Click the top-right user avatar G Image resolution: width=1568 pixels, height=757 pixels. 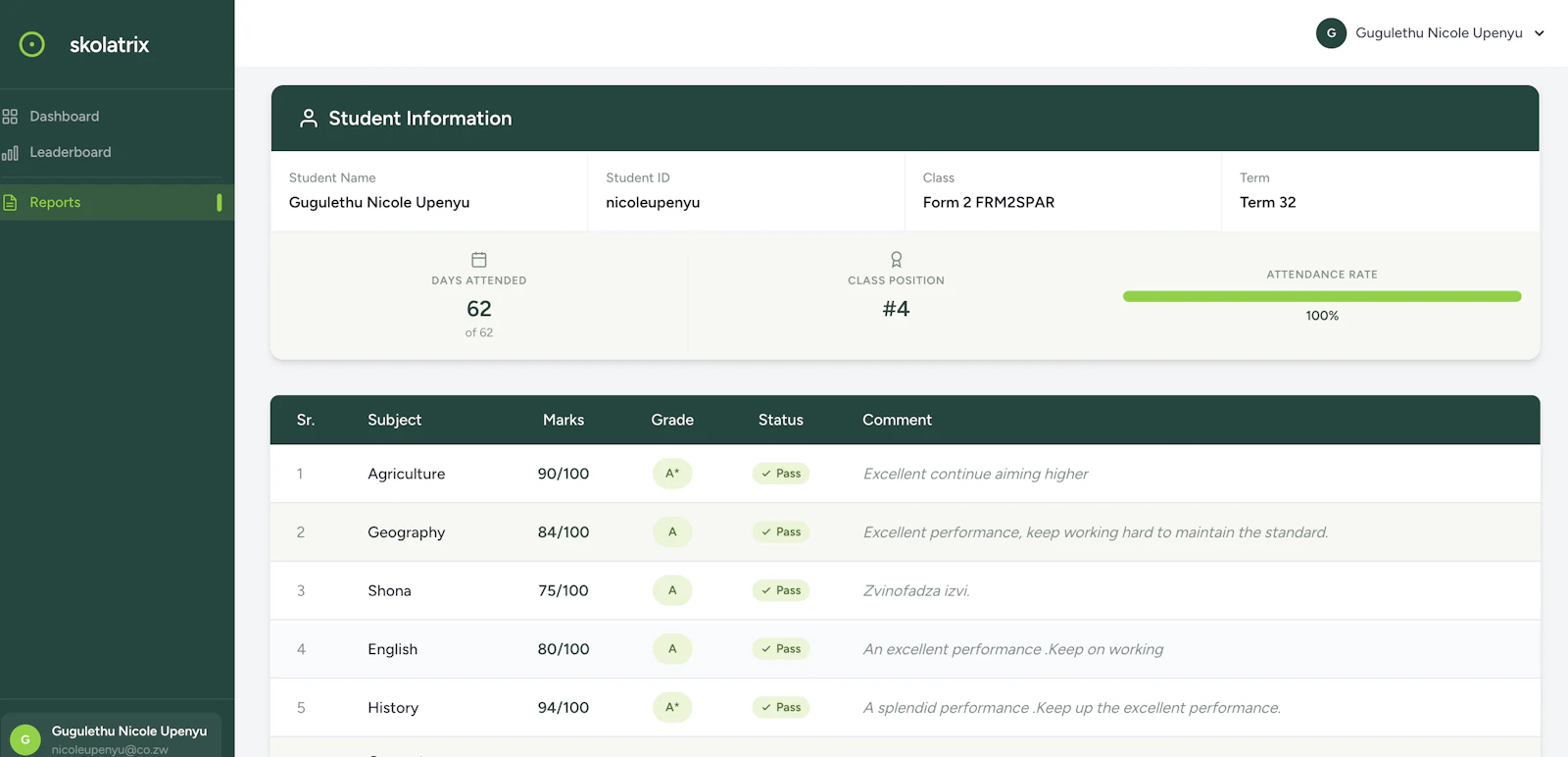(1331, 33)
